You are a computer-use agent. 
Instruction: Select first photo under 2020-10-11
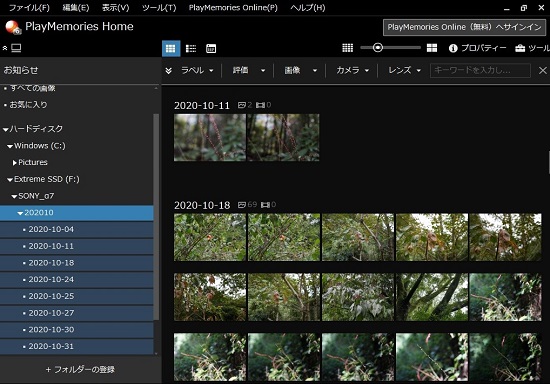click(x=210, y=137)
